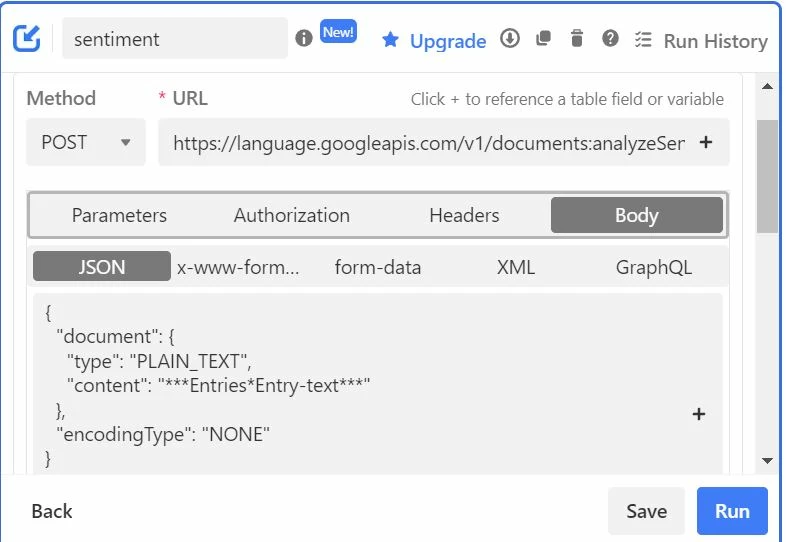Click the info icon next to sentiment
This screenshot has width=786, height=542.
point(304,38)
